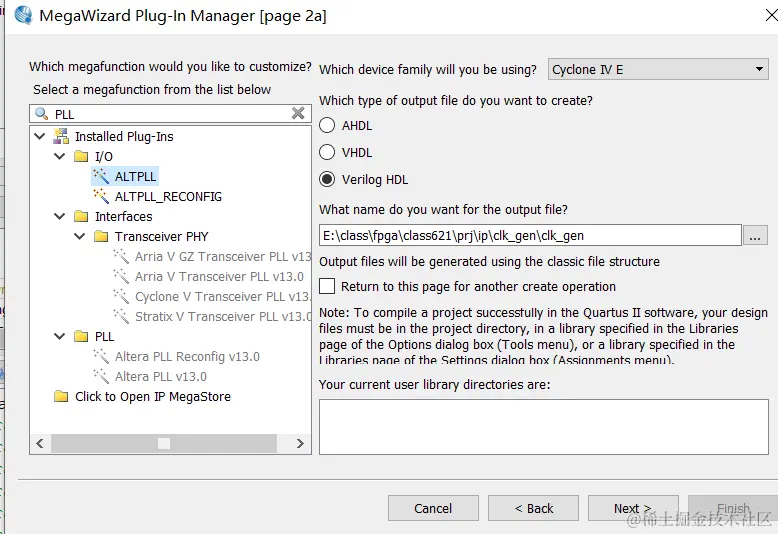This screenshot has width=778, height=534.
Task: Click the Altera PLL v13.0 wand icon
Action: point(101,376)
